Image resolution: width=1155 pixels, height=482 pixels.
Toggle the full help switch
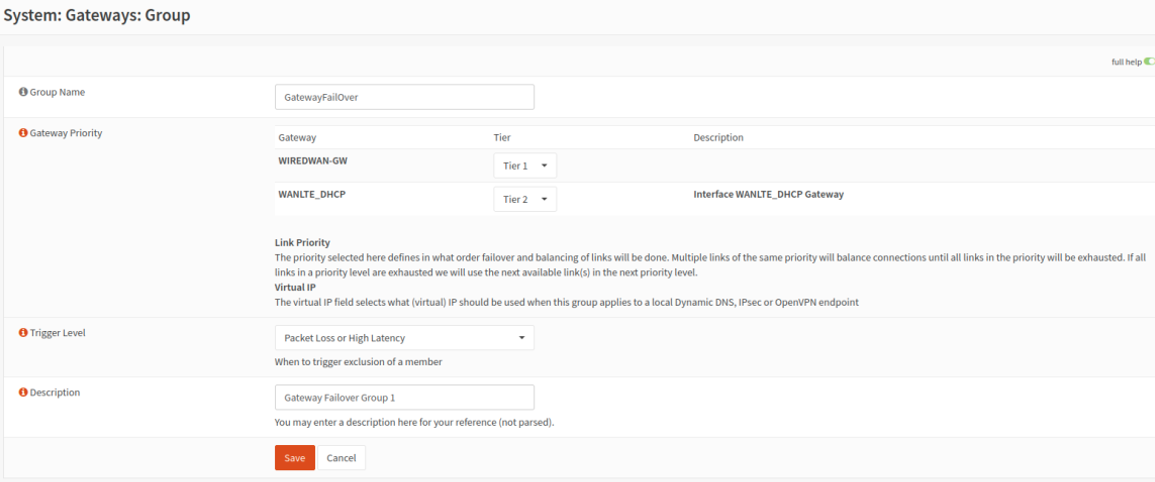coord(1148,62)
